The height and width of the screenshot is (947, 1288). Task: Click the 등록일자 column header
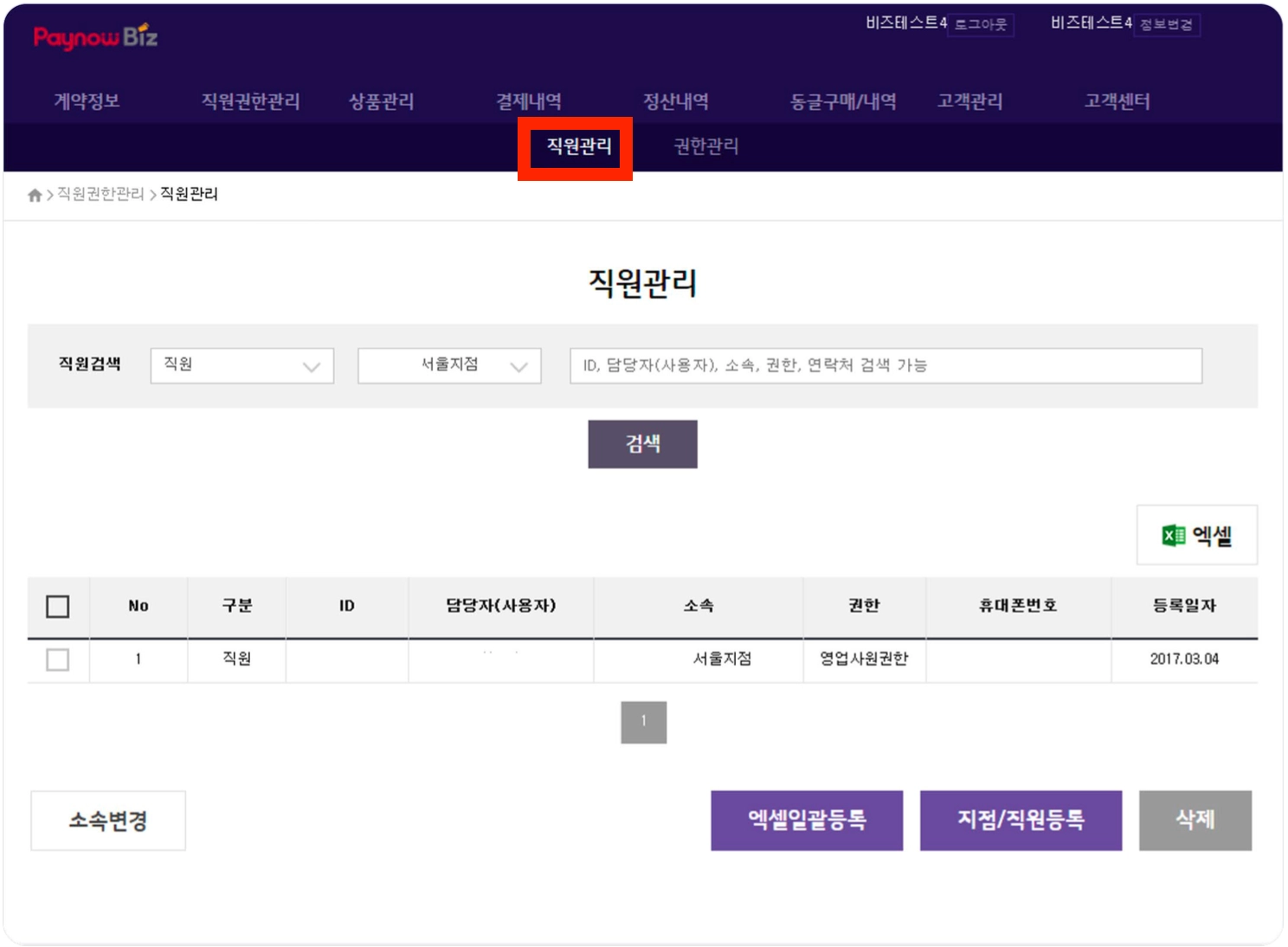[1184, 606]
